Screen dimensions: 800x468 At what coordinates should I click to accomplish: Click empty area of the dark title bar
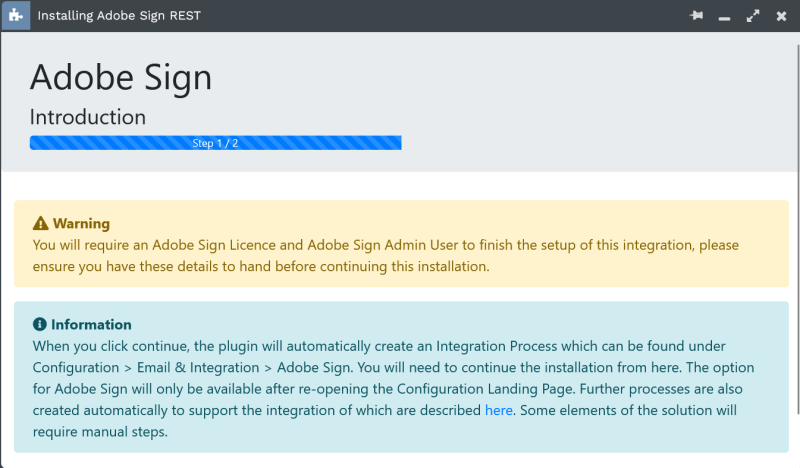coord(450,16)
